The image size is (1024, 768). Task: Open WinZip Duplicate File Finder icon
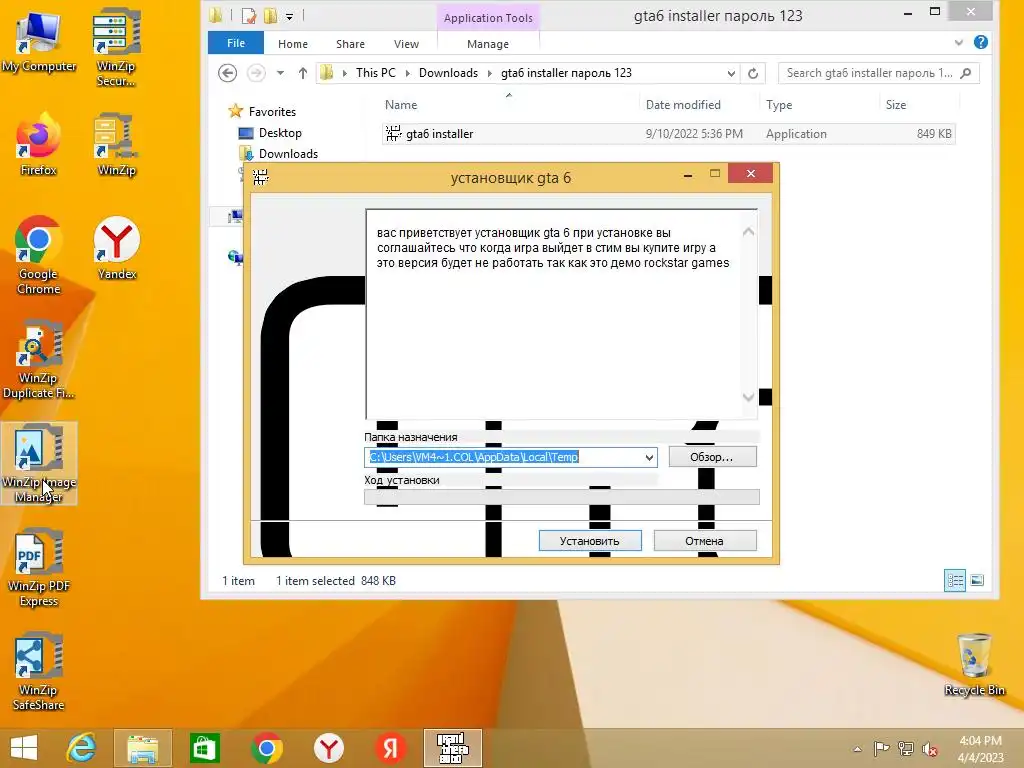click(x=39, y=359)
